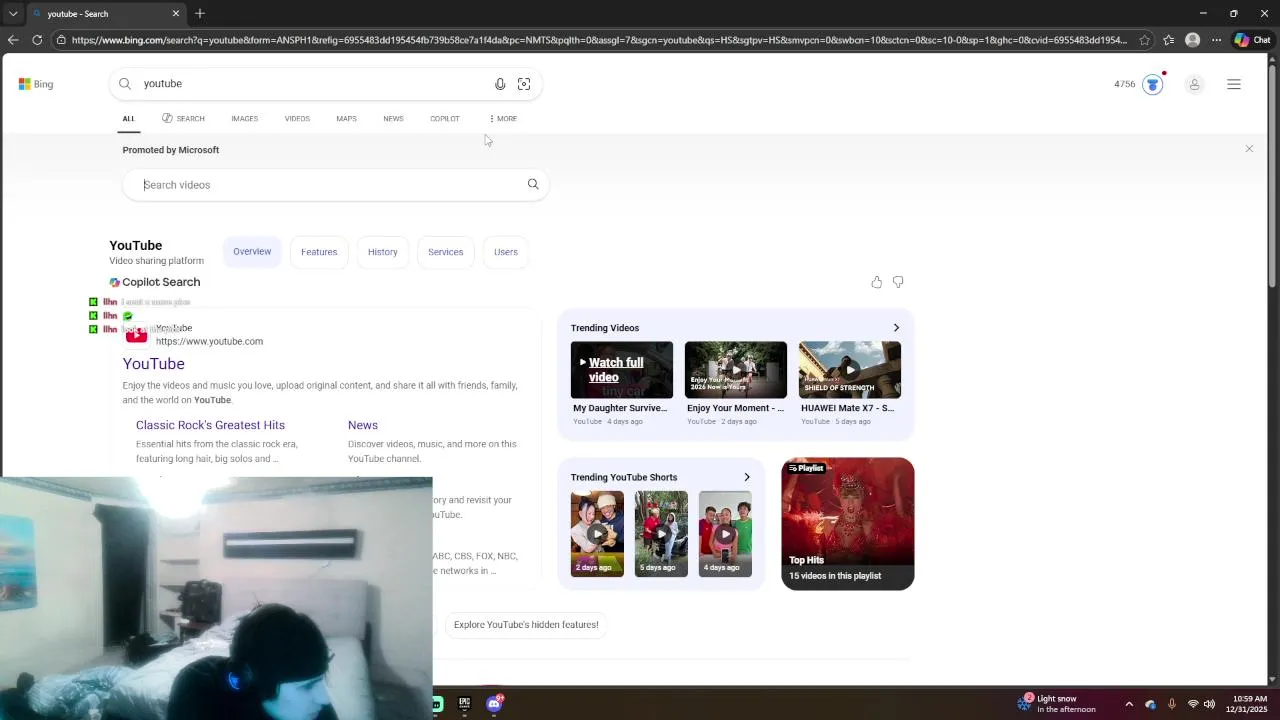
Task: Click the magnifier icon in Bing search box
Action: point(125,84)
